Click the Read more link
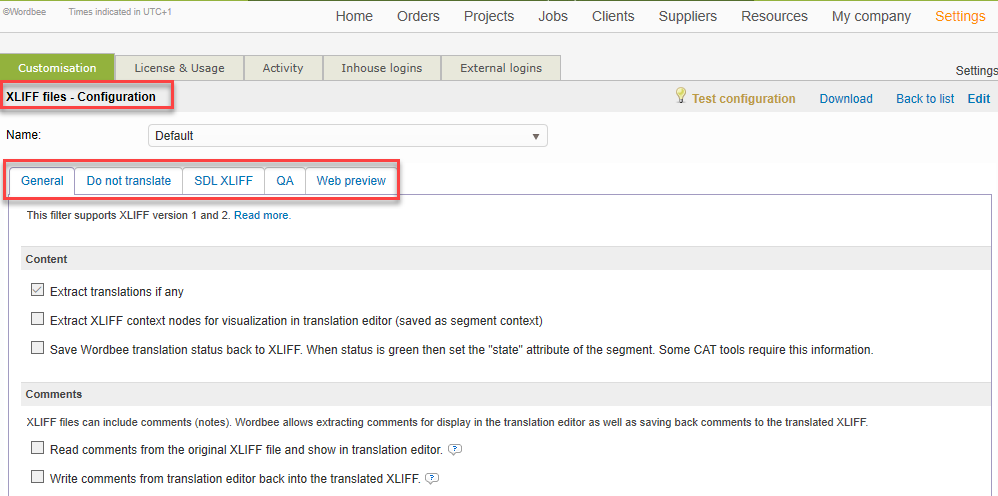This screenshot has width=998, height=496. point(262,215)
